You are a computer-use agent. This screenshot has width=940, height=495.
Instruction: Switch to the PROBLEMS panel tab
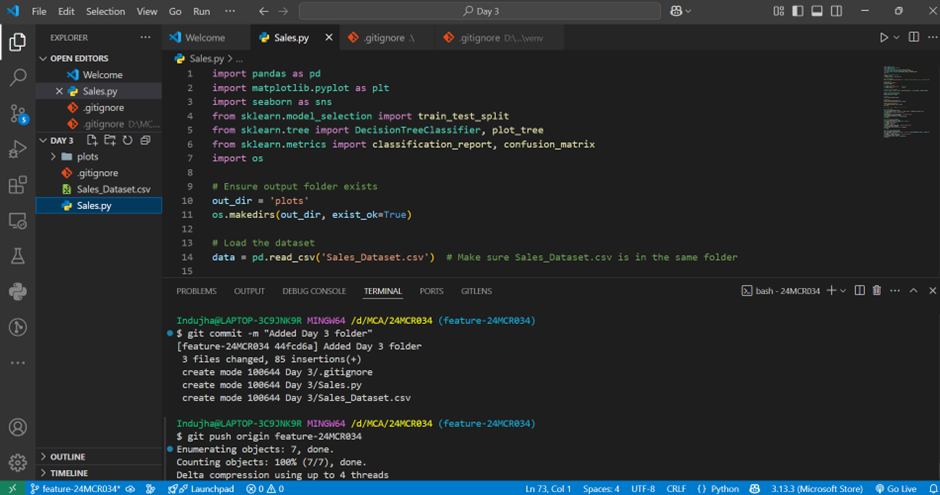tap(196, 291)
